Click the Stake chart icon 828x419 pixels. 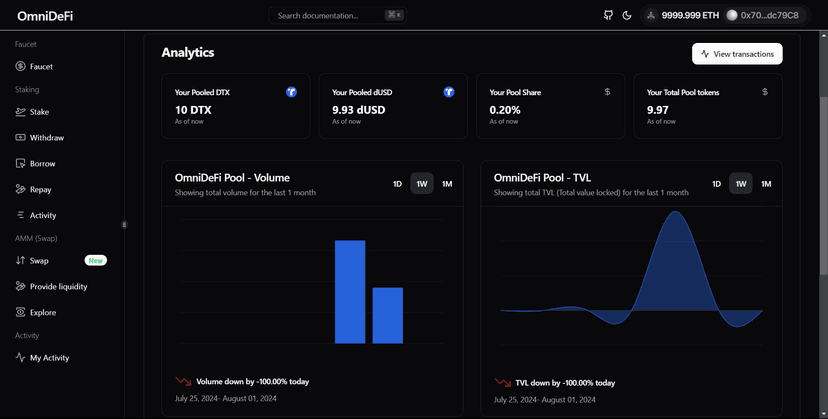tap(20, 112)
